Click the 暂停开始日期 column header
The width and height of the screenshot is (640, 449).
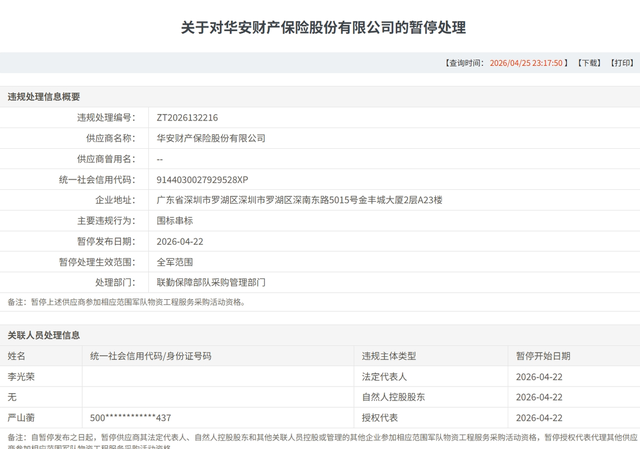[x=543, y=355]
